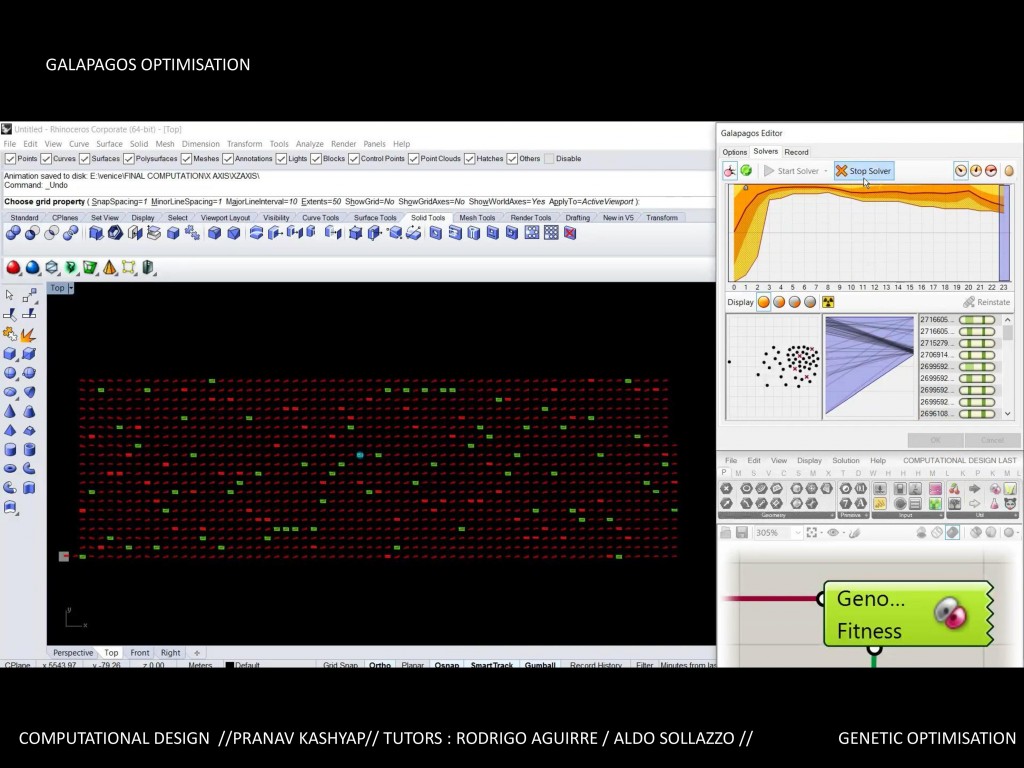Enable the Disable filter checkbox
This screenshot has width=1024, height=768.
pos(548,158)
